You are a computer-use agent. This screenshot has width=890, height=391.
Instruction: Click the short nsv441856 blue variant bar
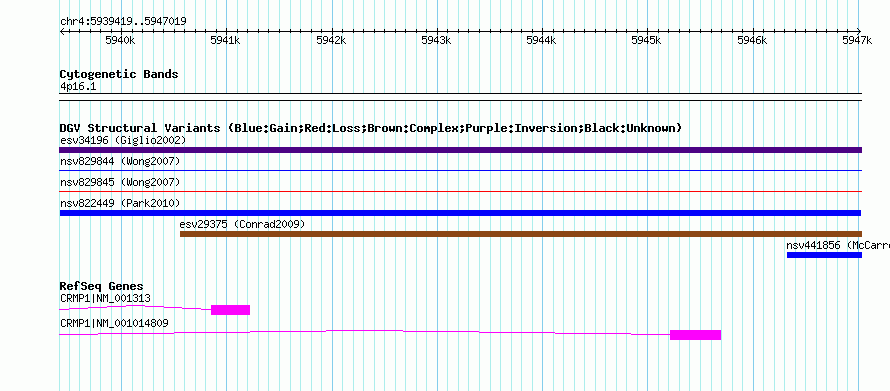point(824,255)
